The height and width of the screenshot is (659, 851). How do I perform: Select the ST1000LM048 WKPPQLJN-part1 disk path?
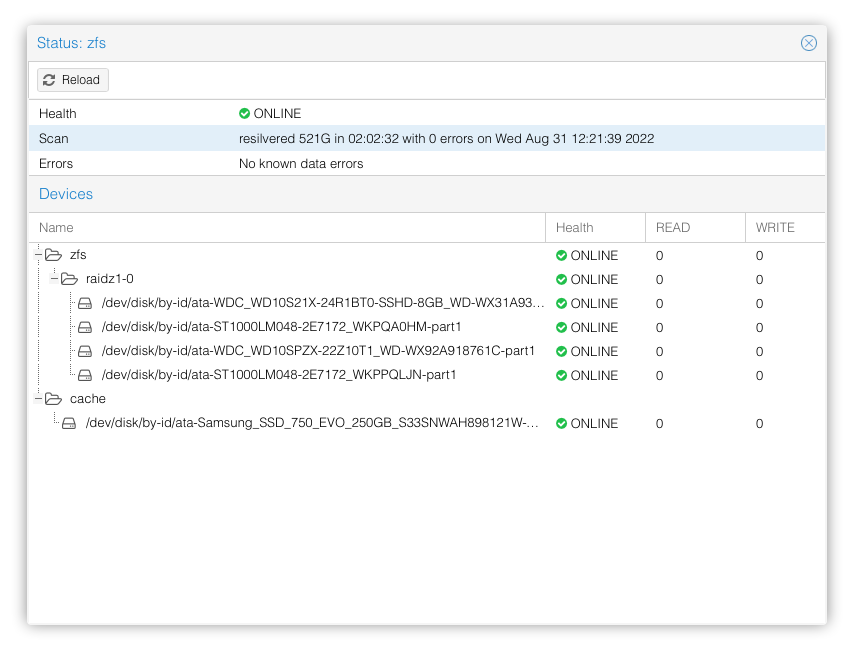click(279, 375)
